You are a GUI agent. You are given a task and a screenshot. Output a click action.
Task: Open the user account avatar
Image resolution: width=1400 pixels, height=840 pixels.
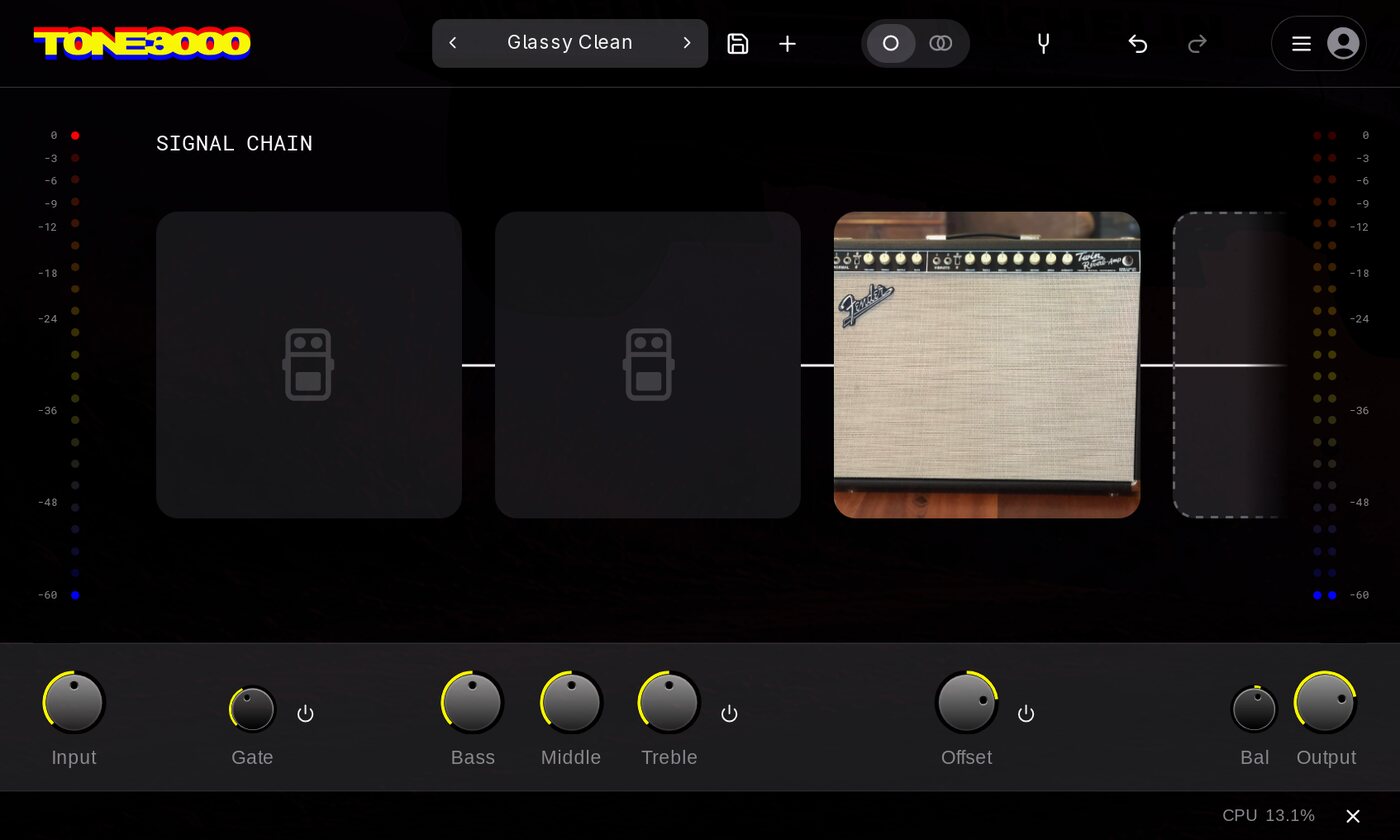click(1343, 43)
